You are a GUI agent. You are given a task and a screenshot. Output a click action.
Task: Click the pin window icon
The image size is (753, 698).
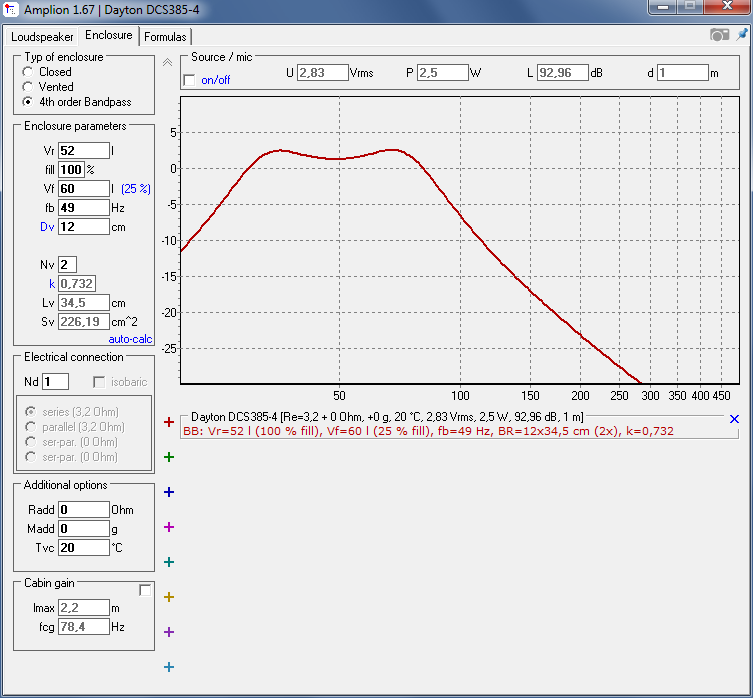[742, 35]
